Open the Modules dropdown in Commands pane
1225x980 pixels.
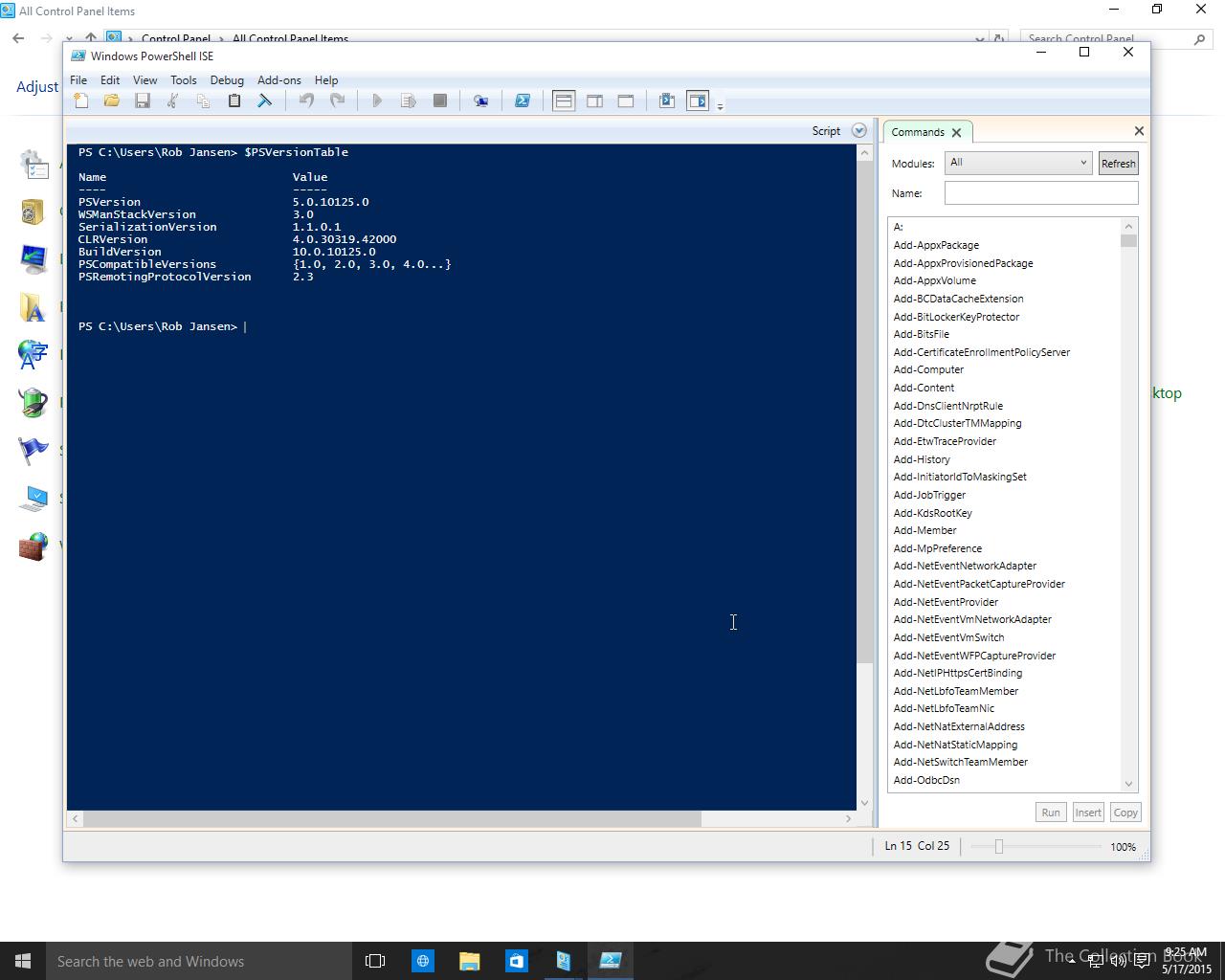[1084, 163]
